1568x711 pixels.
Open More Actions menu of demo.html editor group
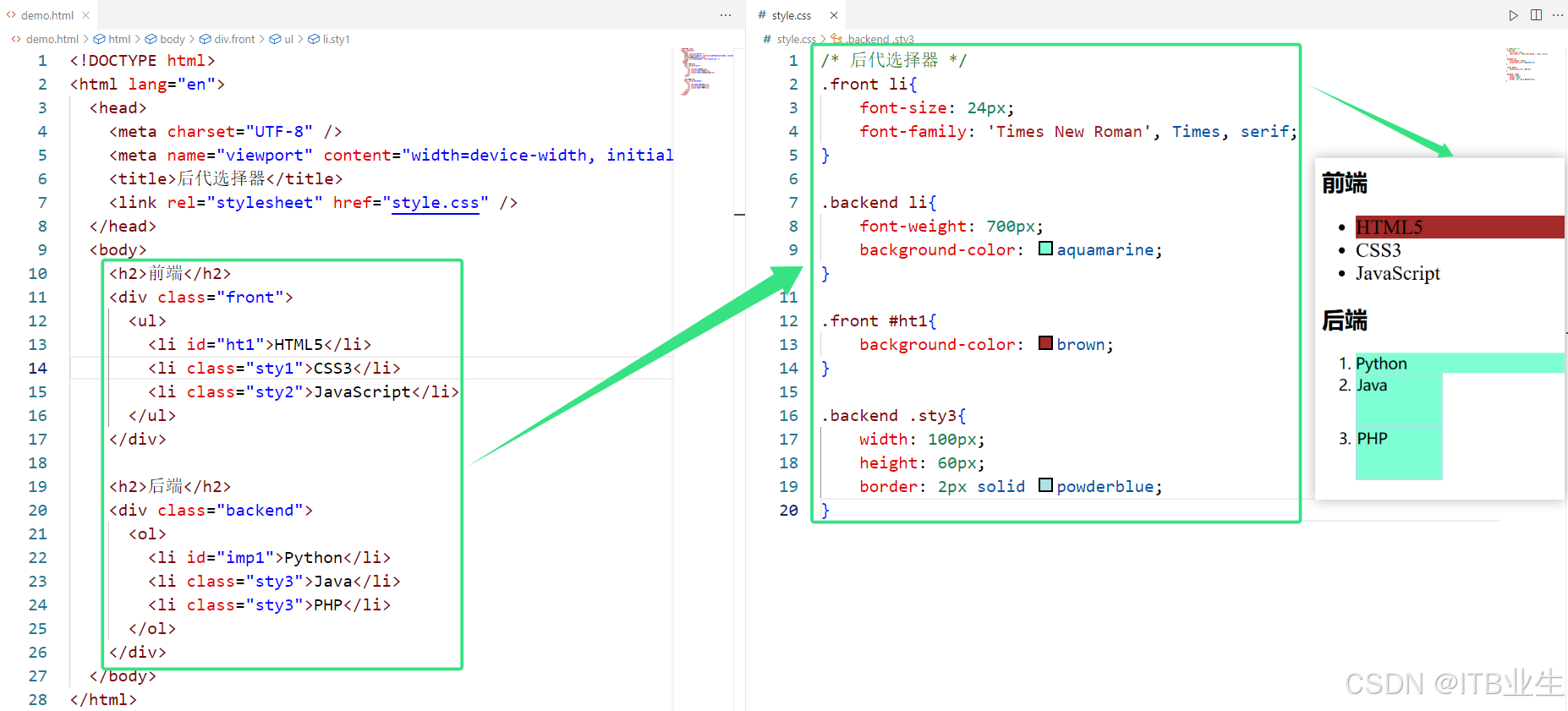726,15
